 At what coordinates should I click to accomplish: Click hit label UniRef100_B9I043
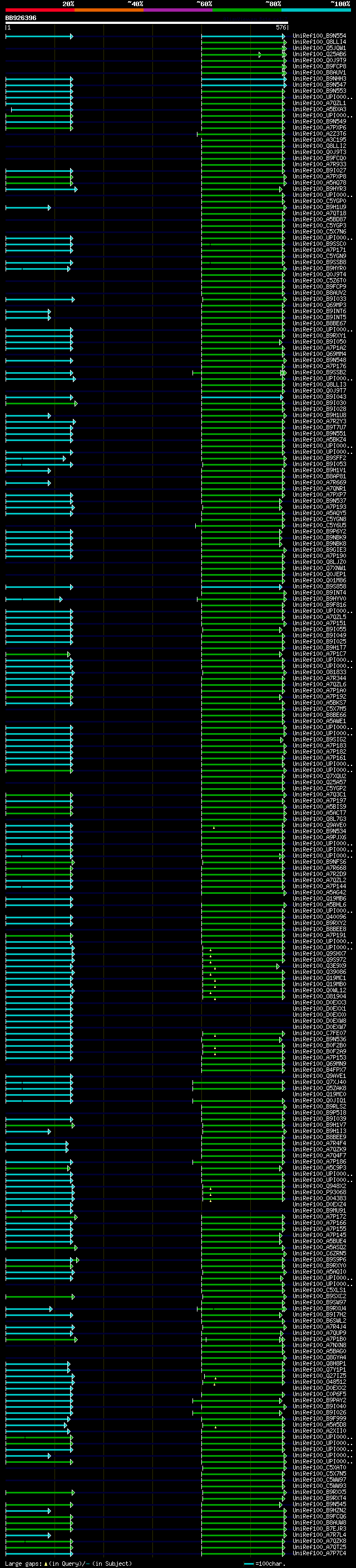point(319,397)
